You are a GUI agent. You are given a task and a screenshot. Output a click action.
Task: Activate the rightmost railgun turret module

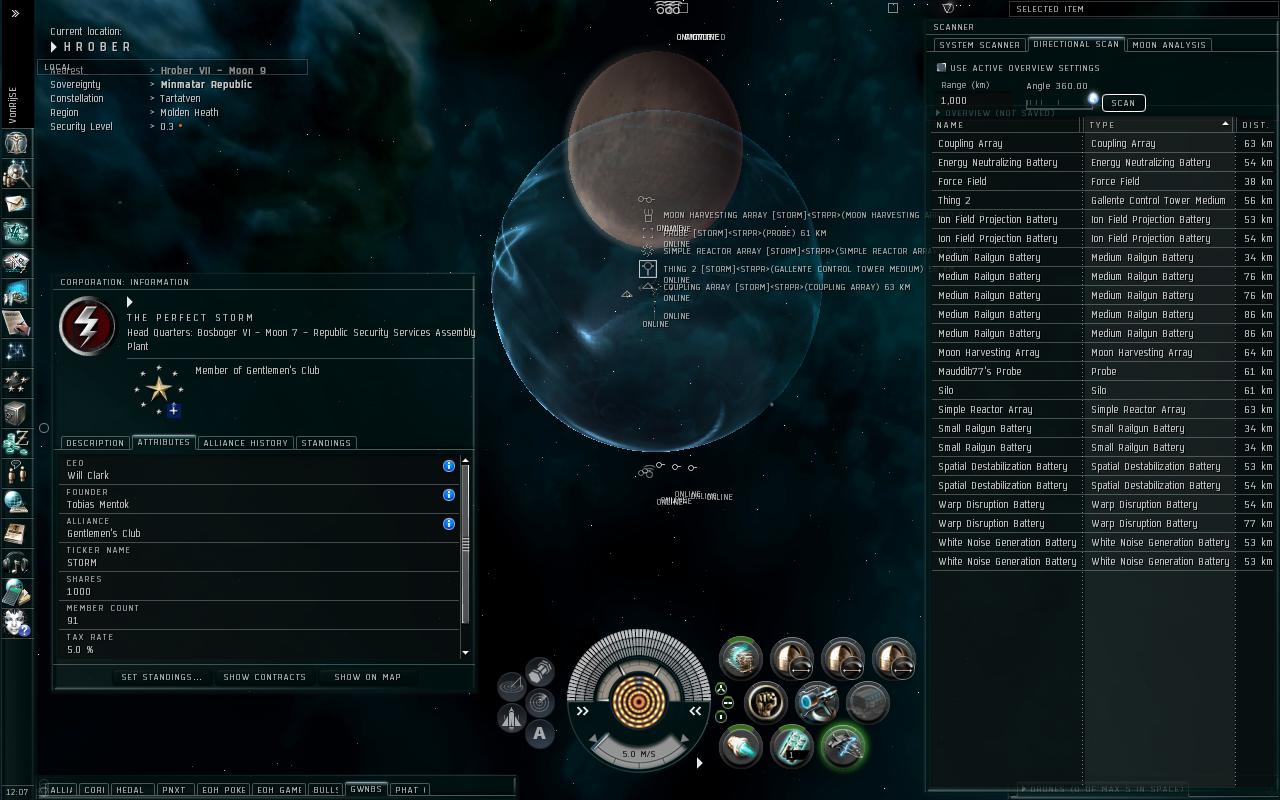click(894, 659)
